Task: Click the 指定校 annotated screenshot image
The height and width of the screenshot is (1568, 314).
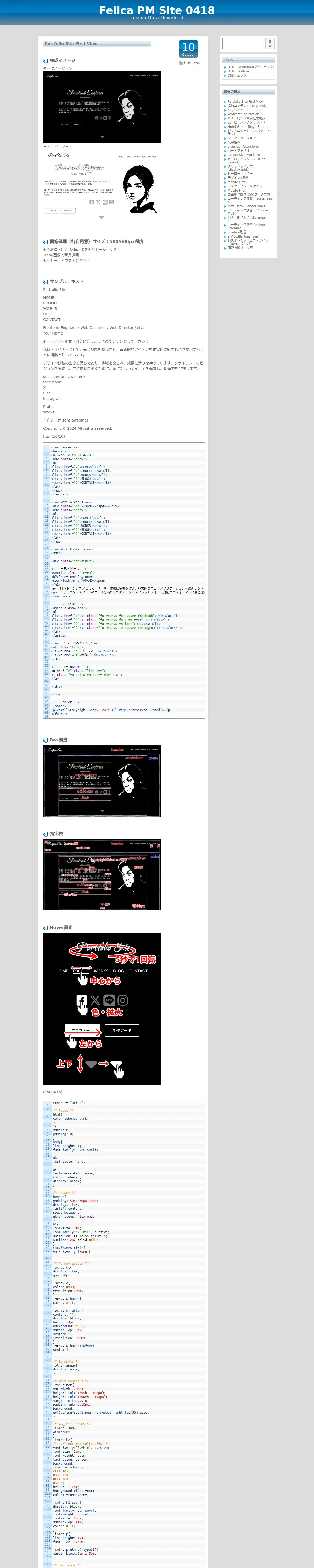Action: (102, 875)
